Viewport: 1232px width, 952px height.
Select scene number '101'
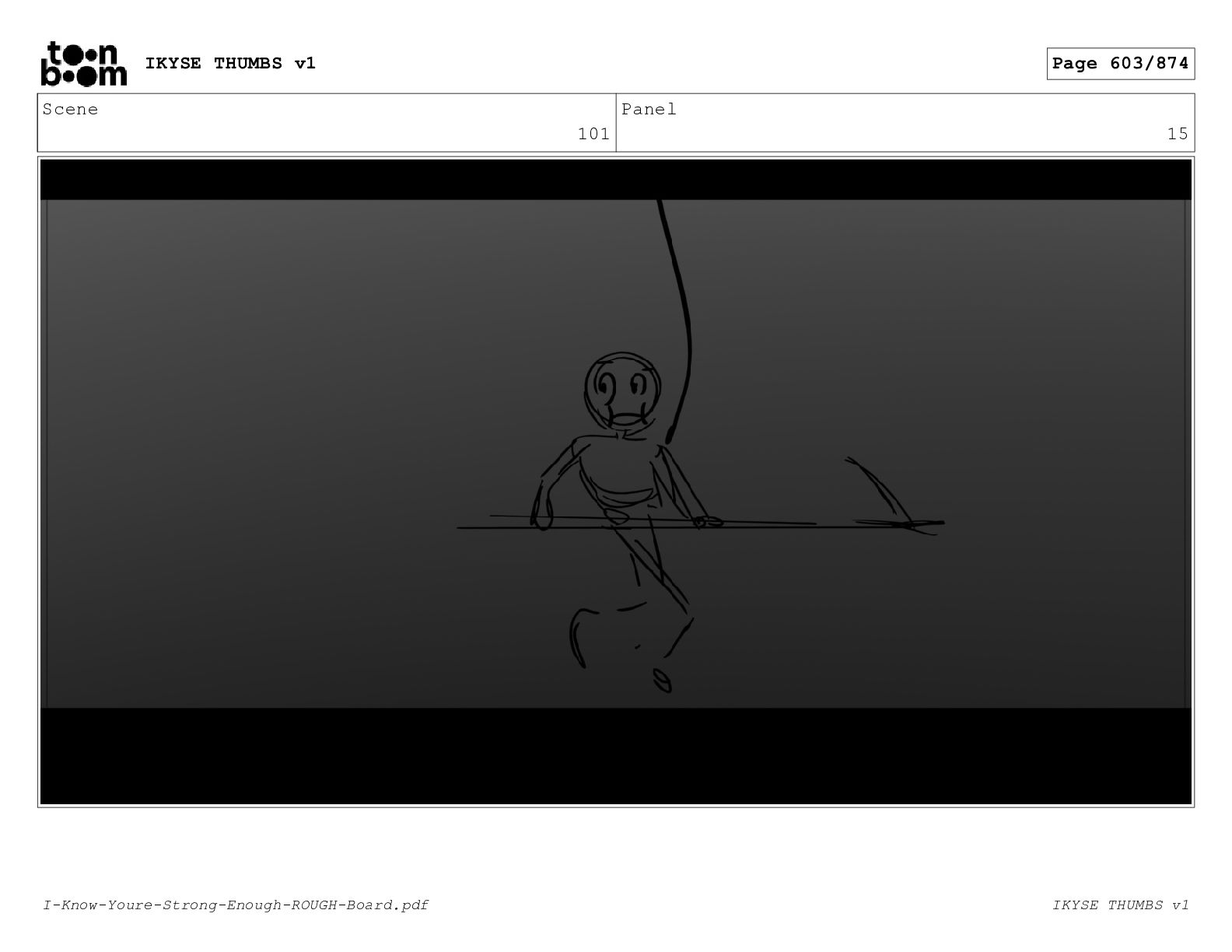coord(593,134)
